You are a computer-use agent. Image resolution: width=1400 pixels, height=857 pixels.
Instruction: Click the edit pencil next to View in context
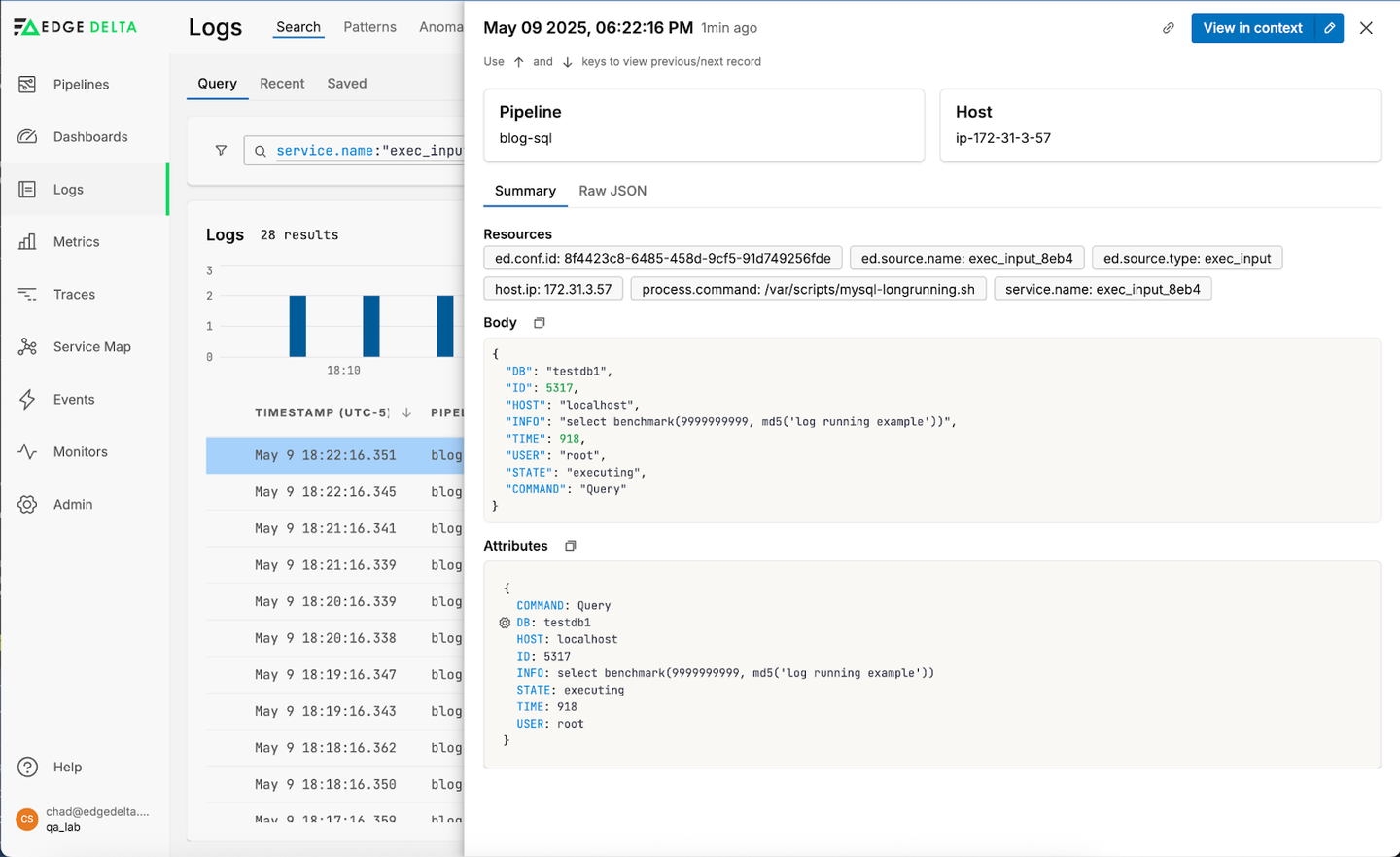tap(1329, 28)
